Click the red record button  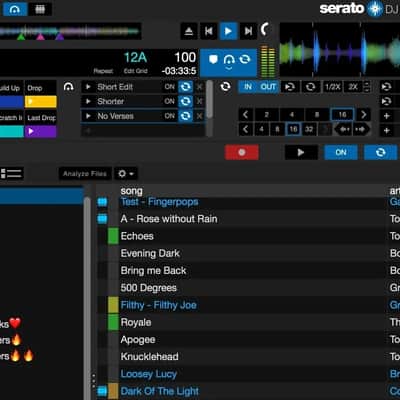tap(242, 152)
